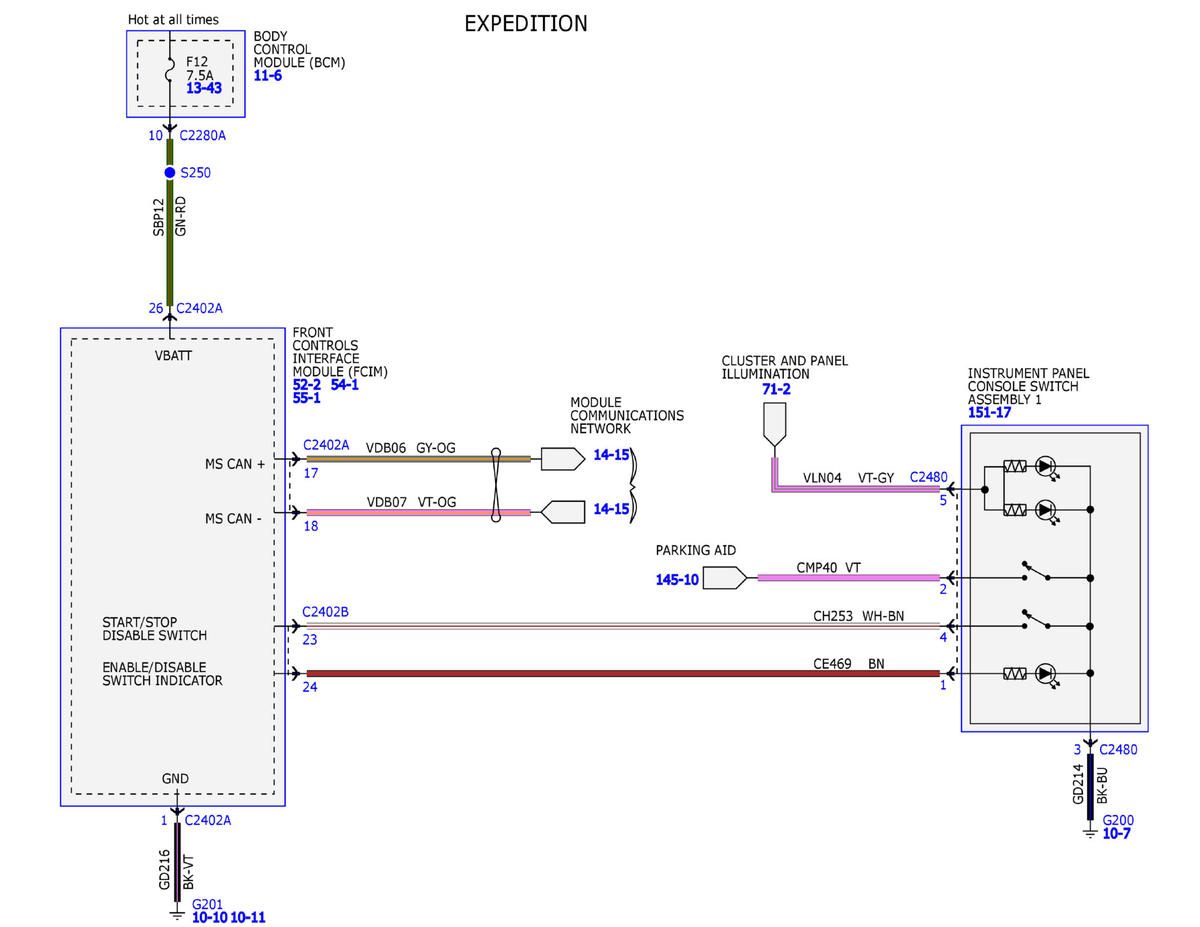Open FCIM page reference 54-1
This screenshot has width=1200, height=927.
click(345, 384)
